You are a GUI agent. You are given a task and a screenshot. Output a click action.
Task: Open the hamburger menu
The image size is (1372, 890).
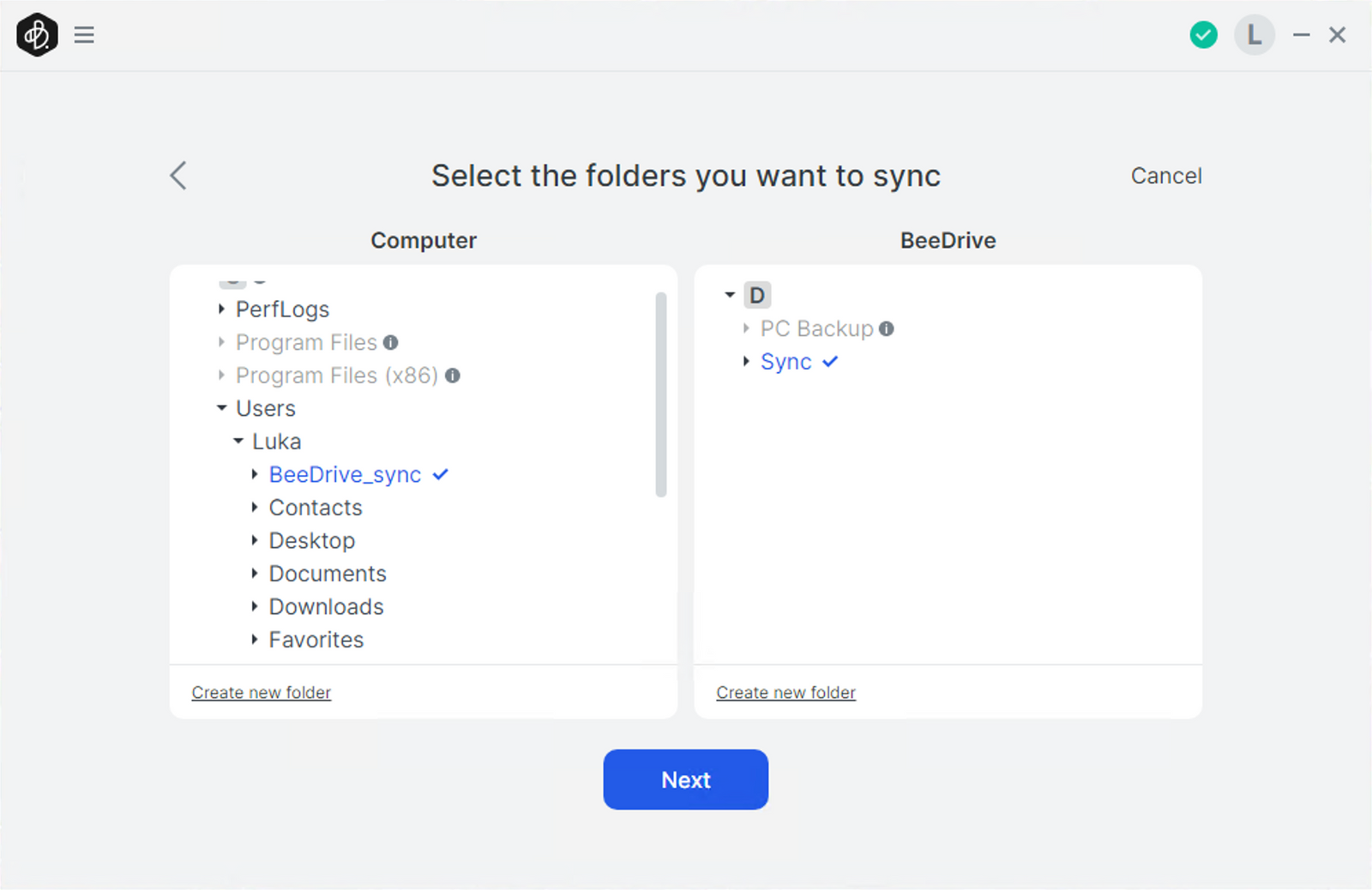pos(84,35)
